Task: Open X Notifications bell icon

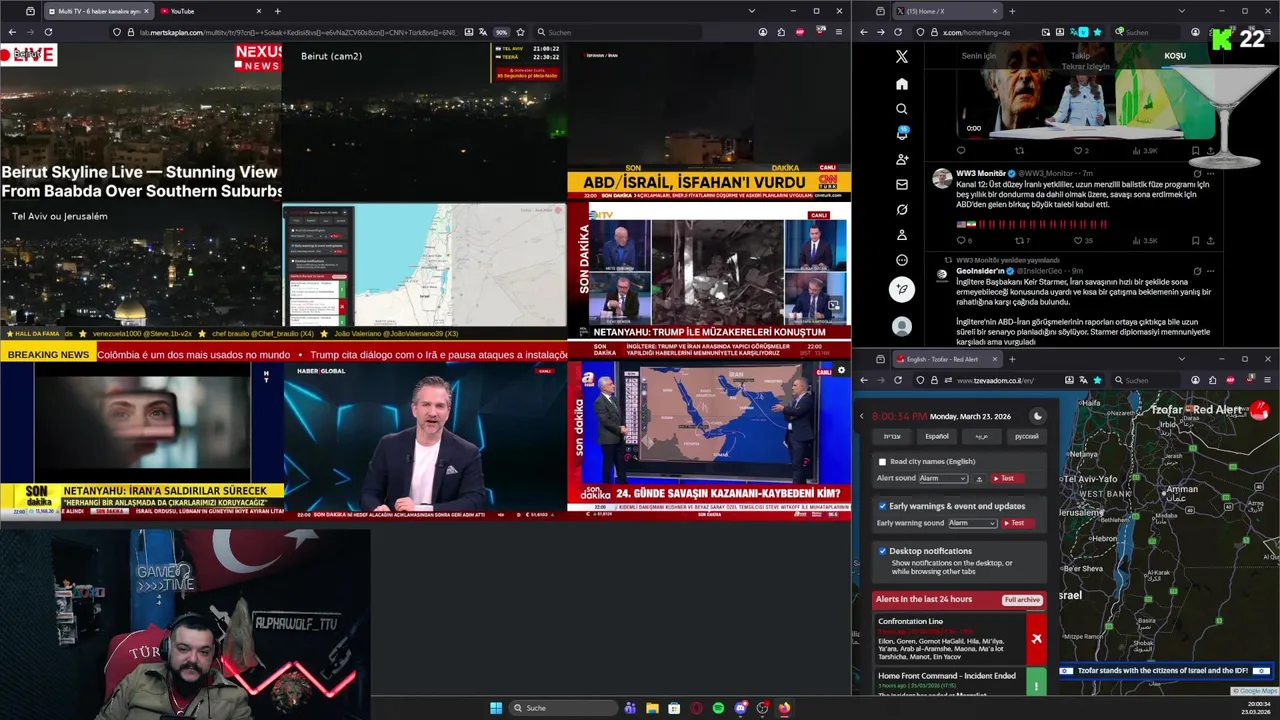Action: [901, 134]
